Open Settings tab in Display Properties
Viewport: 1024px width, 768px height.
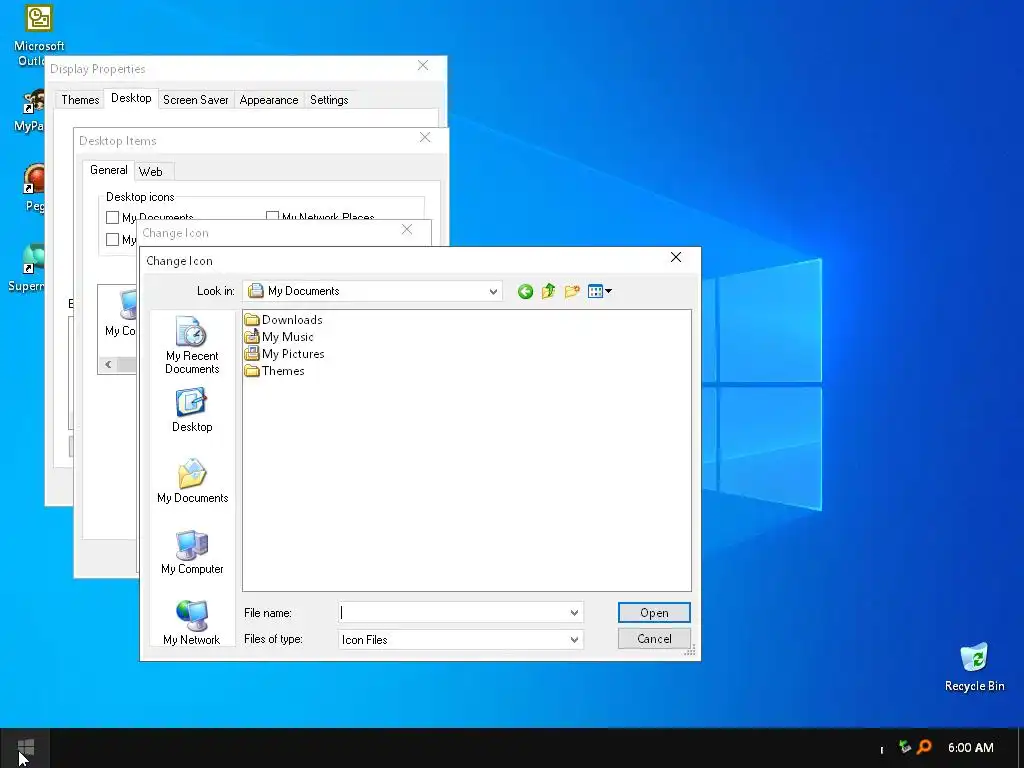(x=329, y=99)
